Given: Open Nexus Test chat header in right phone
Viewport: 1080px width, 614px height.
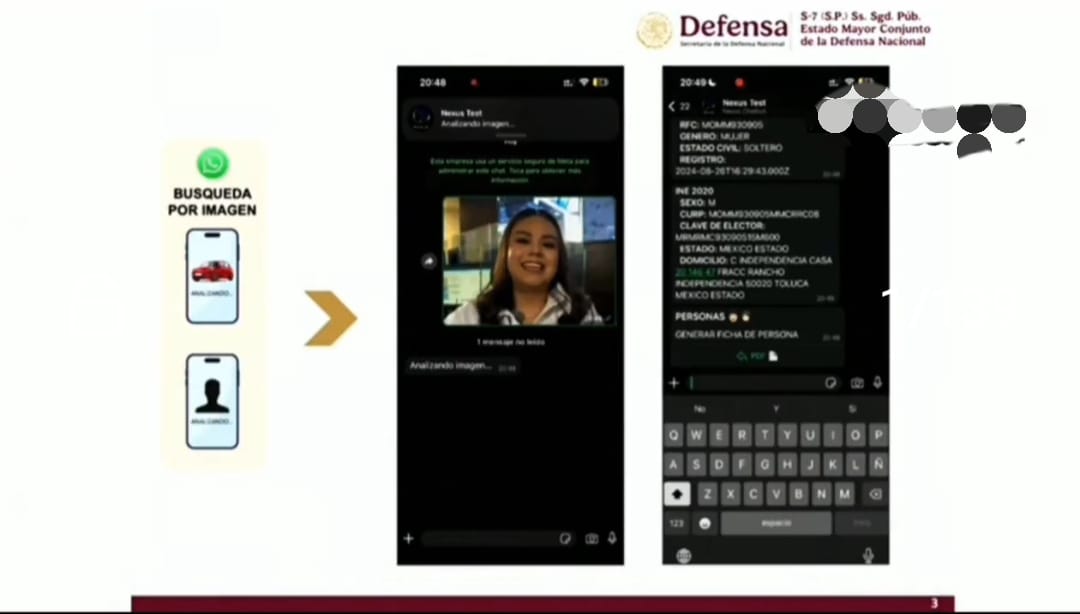Looking at the screenshot, I should pyautogui.click(x=744, y=105).
